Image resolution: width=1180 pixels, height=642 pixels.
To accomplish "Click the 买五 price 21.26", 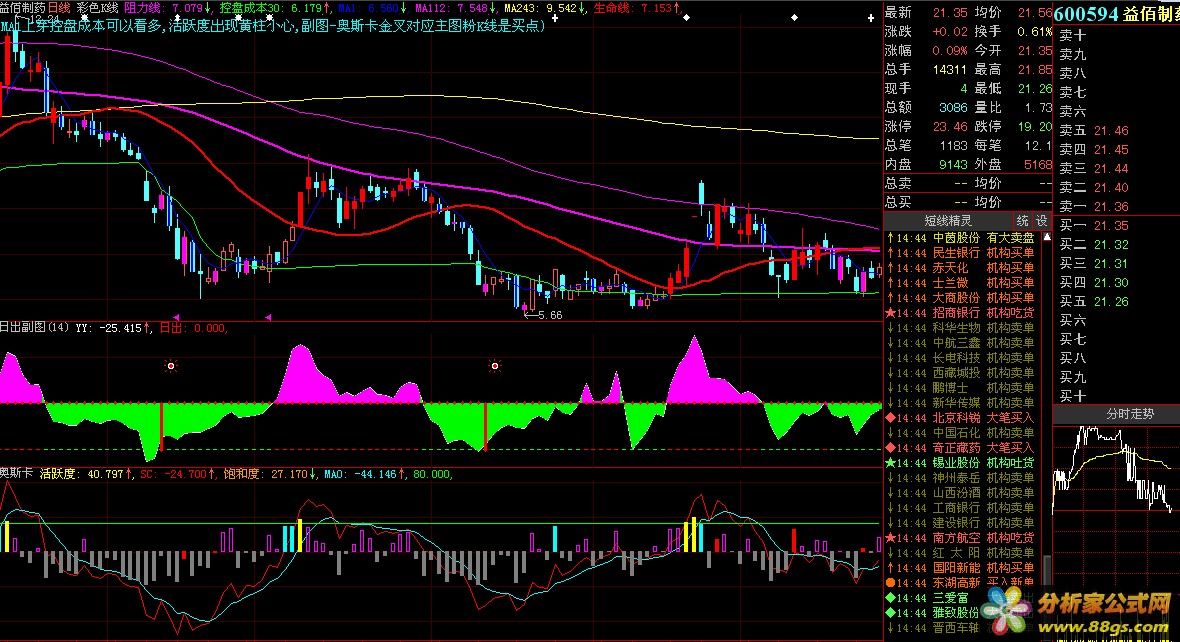I will point(1111,302).
